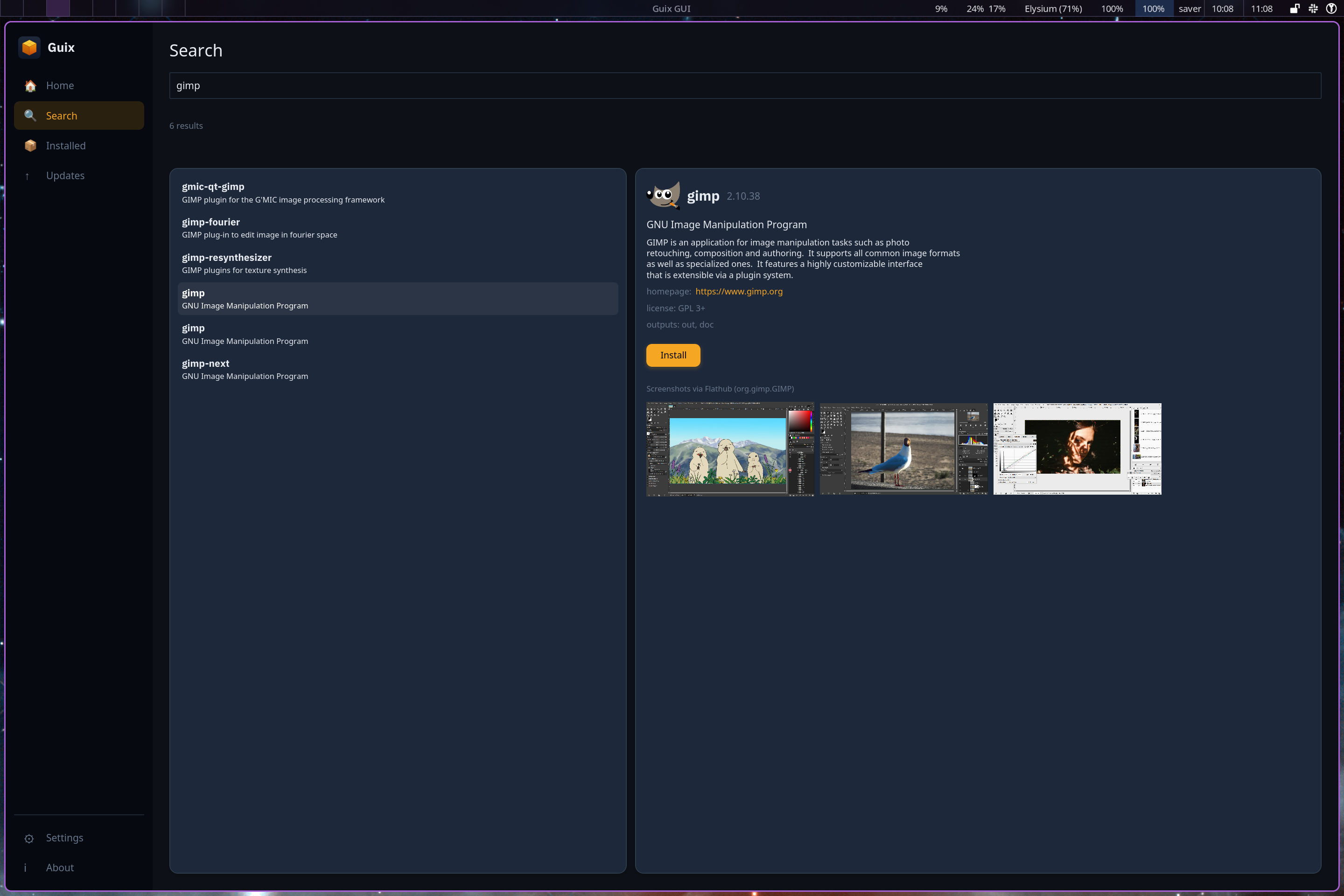Image resolution: width=1344 pixels, height=896 pixels.
Task: Click the Installed package box icon
Action: click(30, 146)
